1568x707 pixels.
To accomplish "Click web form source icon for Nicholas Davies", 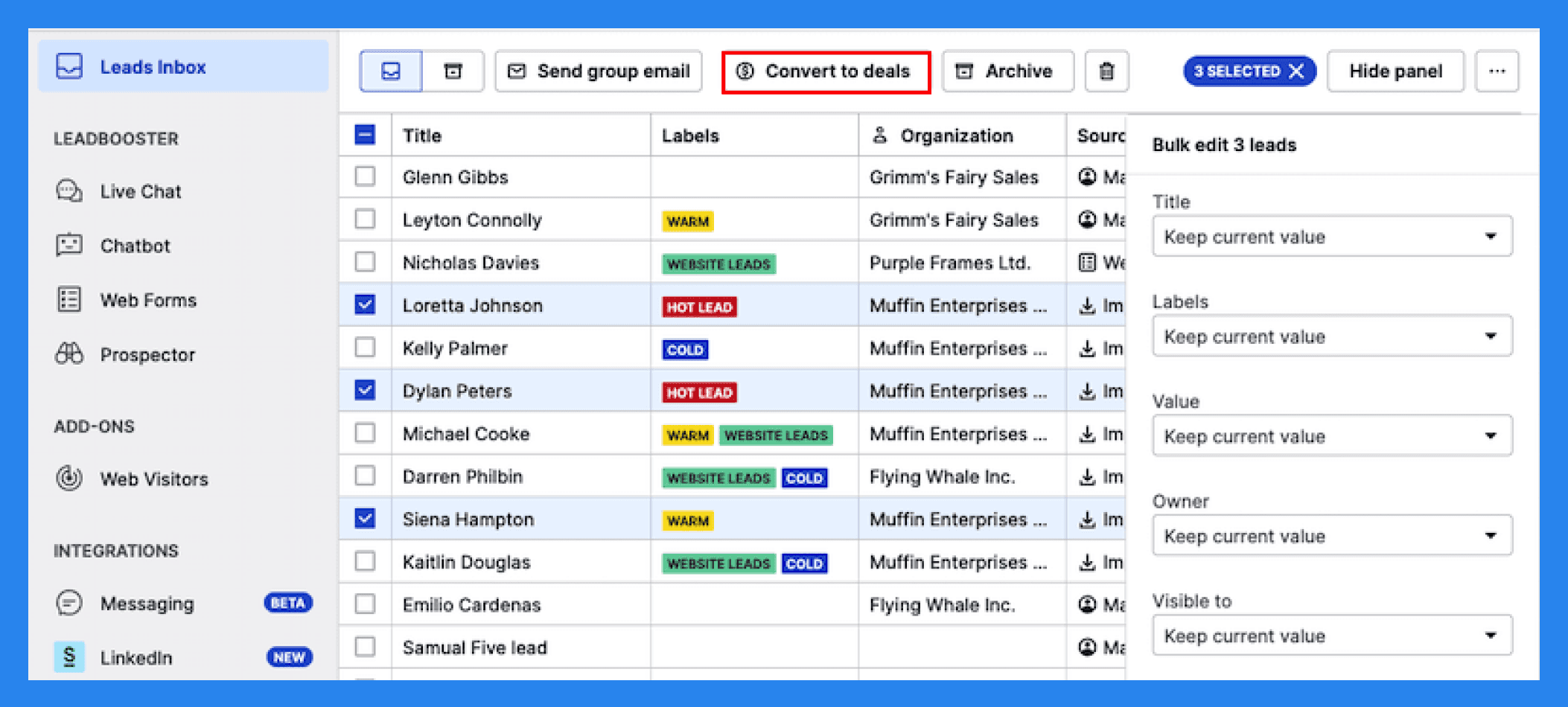I will 1088,262.
